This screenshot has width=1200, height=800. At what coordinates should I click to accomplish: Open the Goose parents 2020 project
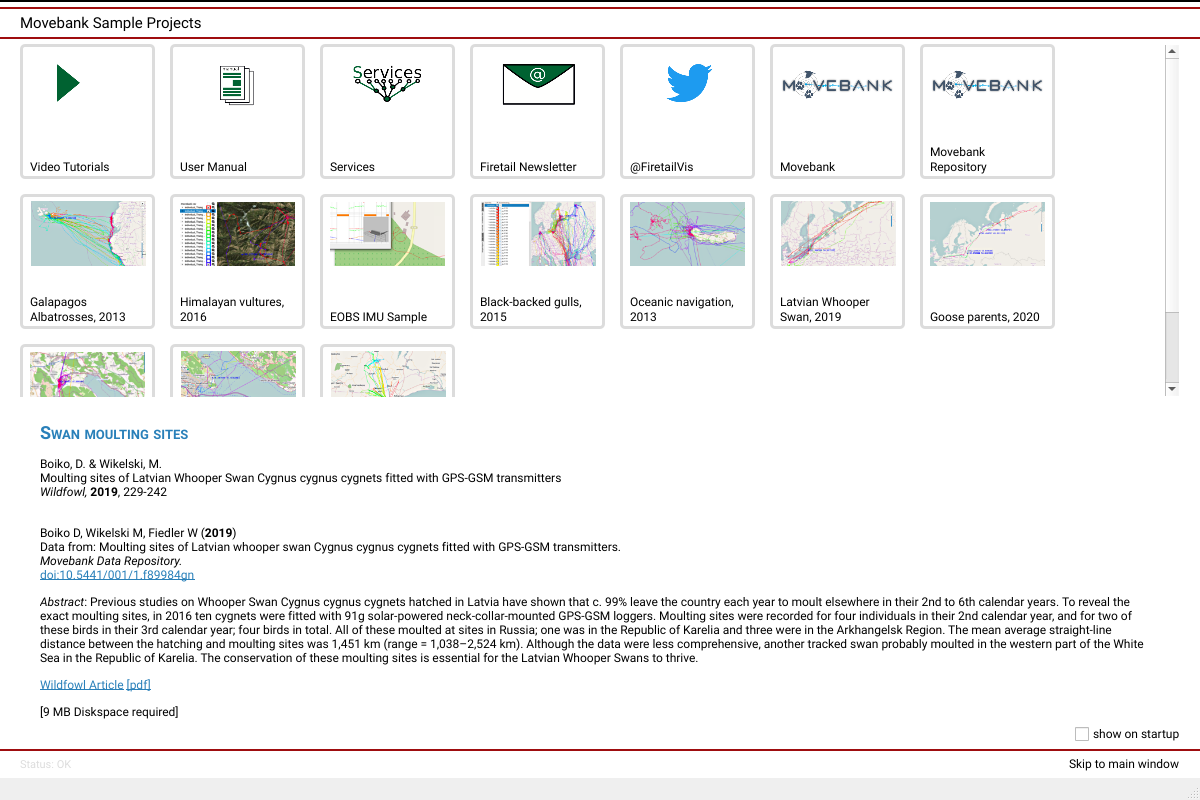click(987, 234)
